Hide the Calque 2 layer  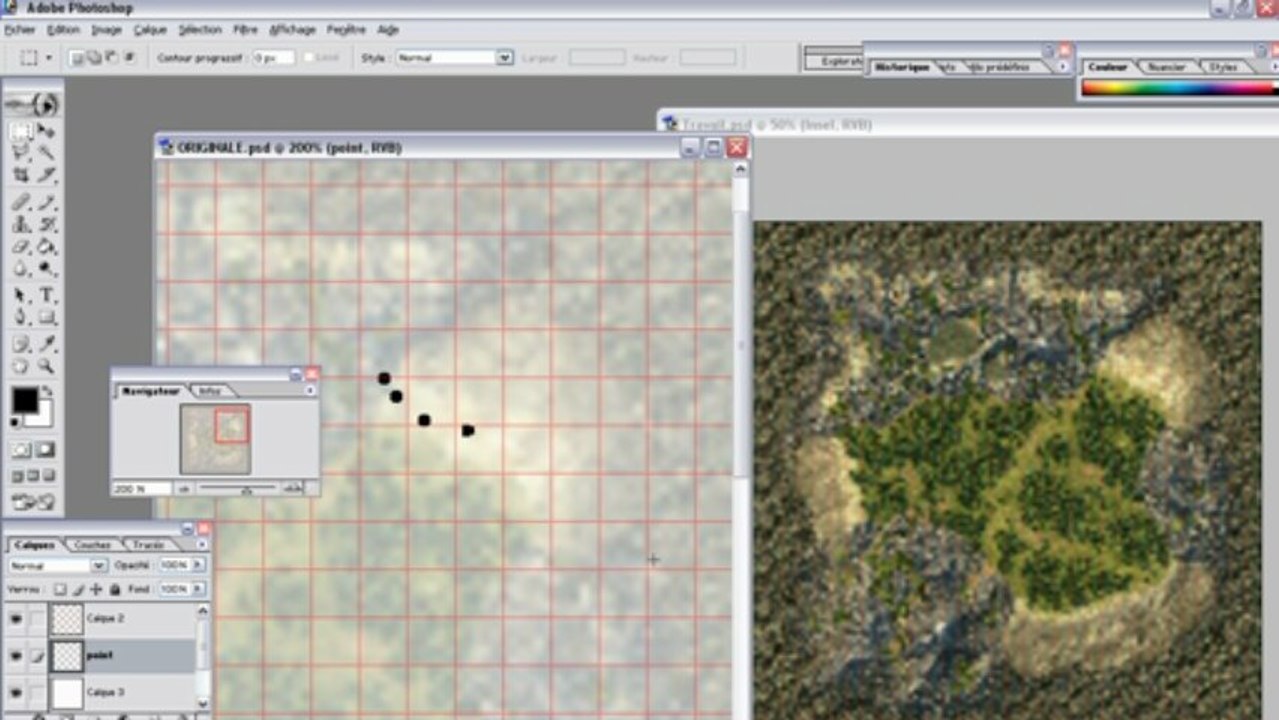(x=16, y=619)
